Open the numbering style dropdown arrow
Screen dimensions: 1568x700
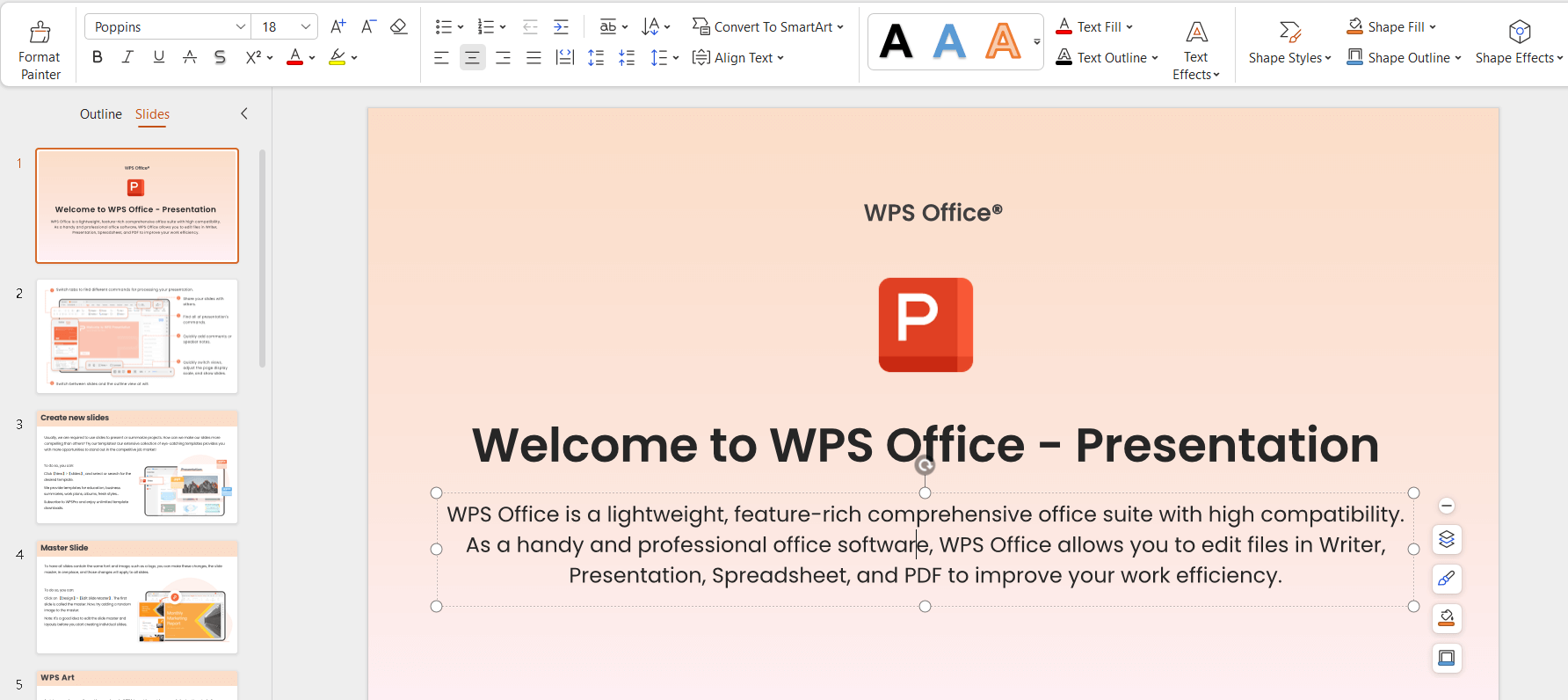[x=503, y=27]
